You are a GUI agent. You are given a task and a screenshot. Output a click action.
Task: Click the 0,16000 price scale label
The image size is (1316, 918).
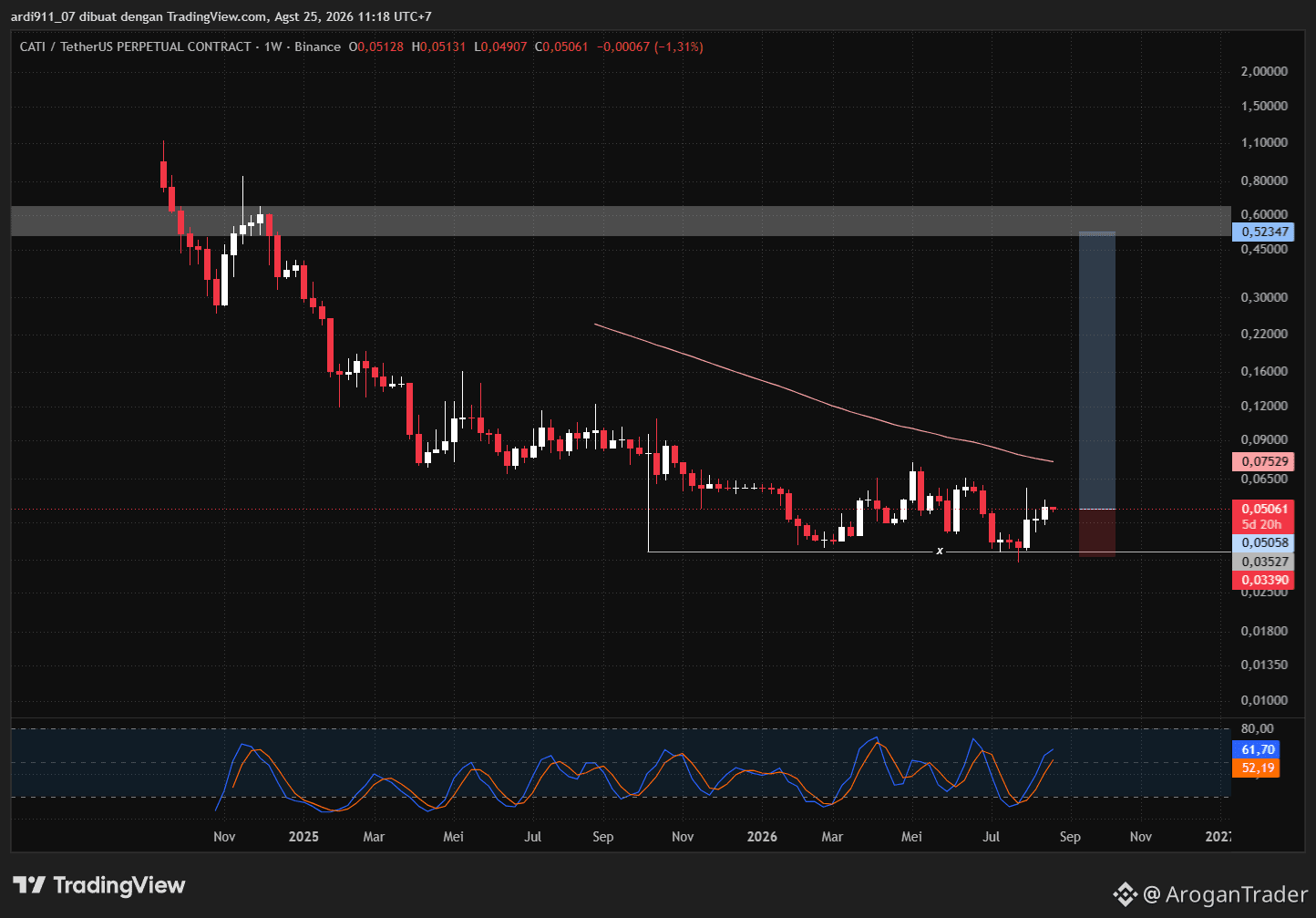tap(1264, 371)
